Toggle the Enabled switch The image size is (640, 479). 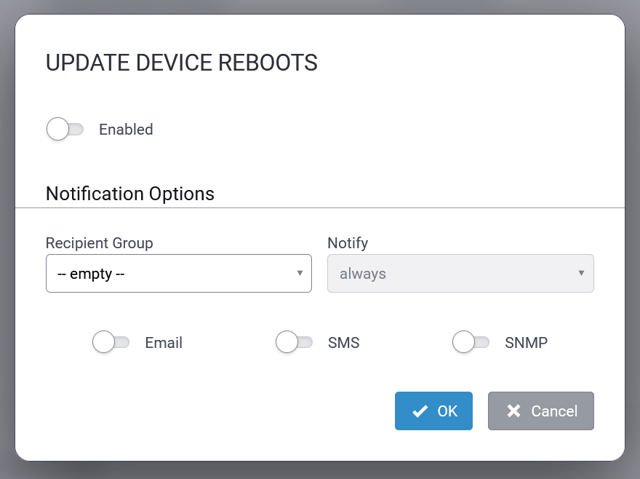65,129
